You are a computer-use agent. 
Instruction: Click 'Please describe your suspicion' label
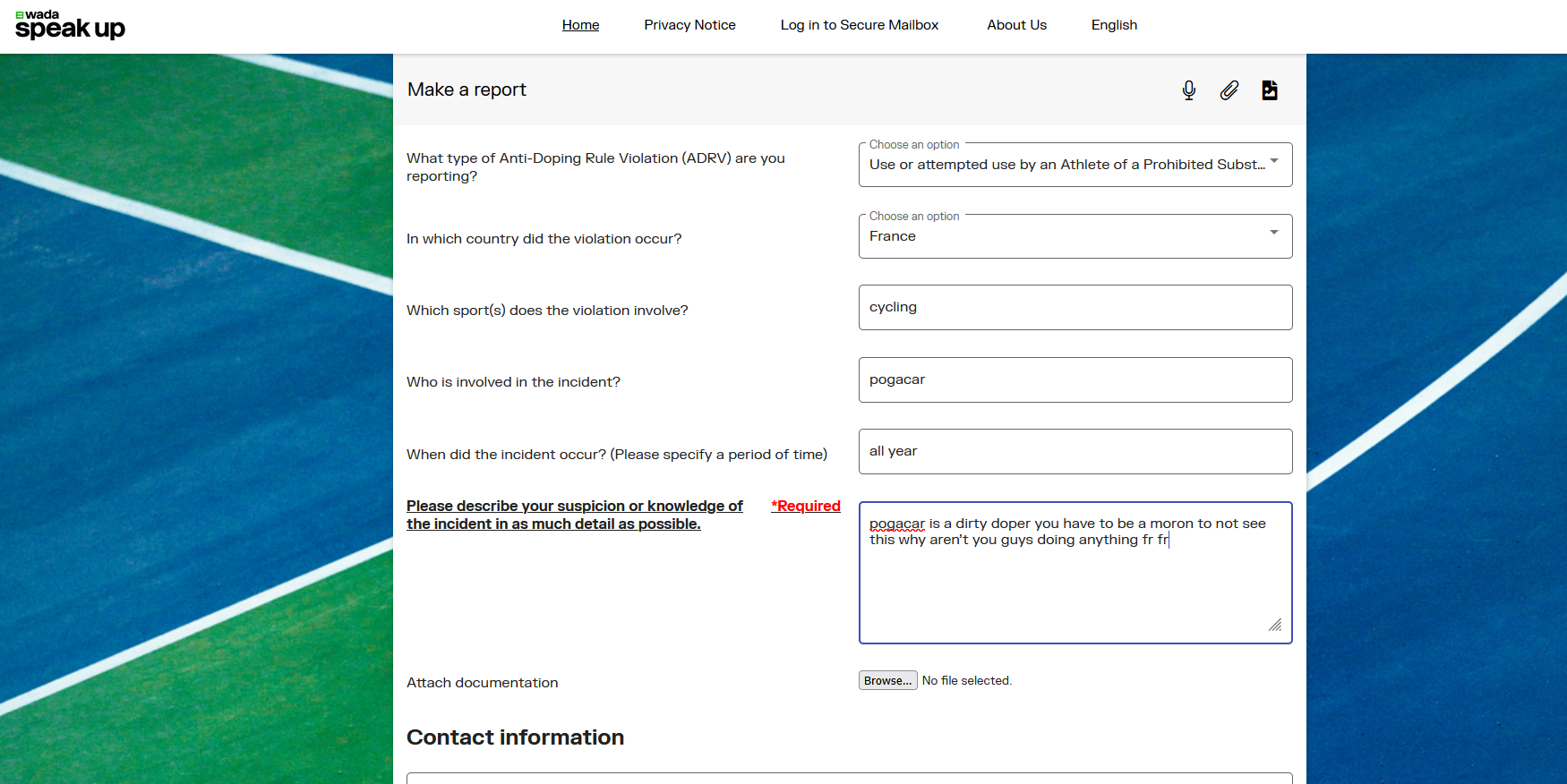(575, 515)
